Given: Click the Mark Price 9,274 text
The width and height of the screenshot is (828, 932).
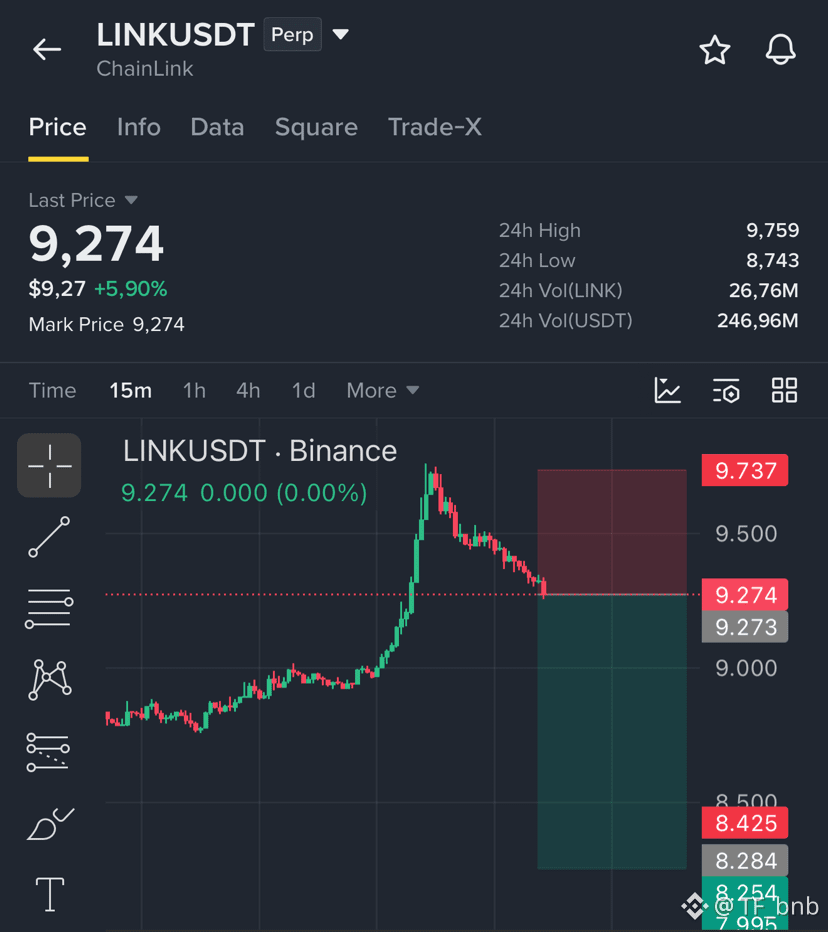Looking at the screenshot, I should [x=106, y=325].
